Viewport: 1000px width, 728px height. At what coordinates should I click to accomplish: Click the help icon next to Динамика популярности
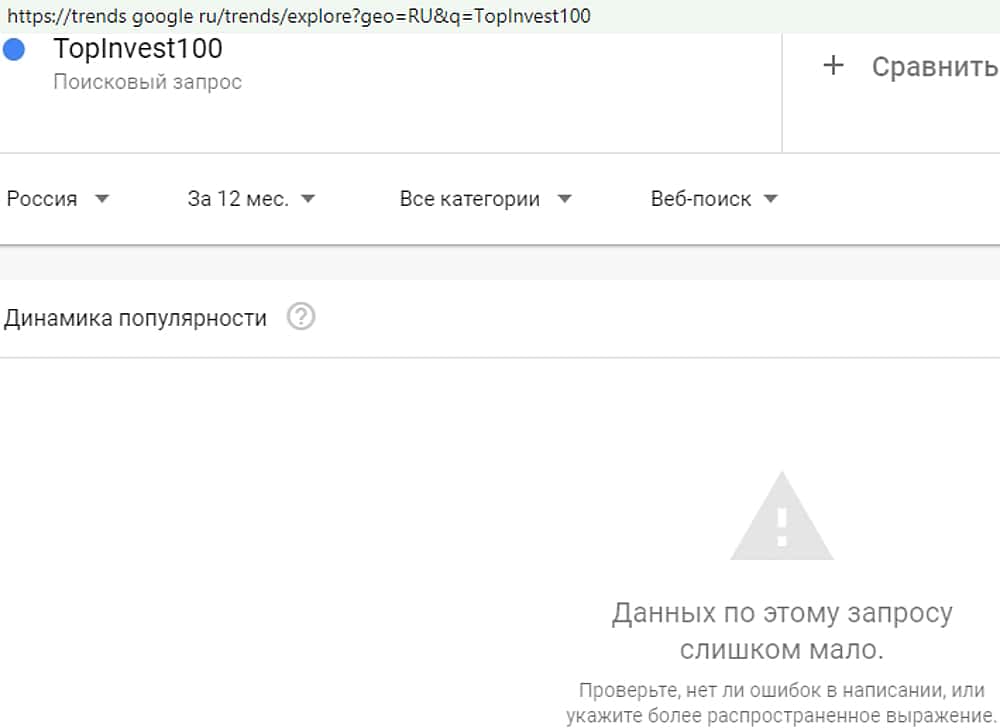(301, 316)
